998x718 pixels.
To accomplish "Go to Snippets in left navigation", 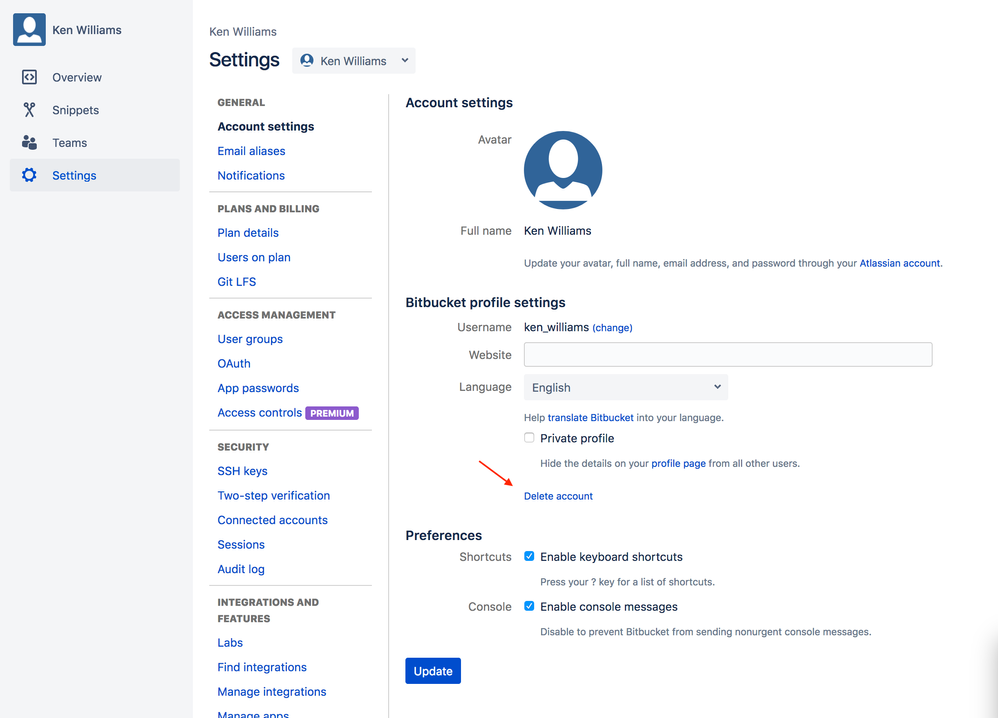I will pos(95,109).
